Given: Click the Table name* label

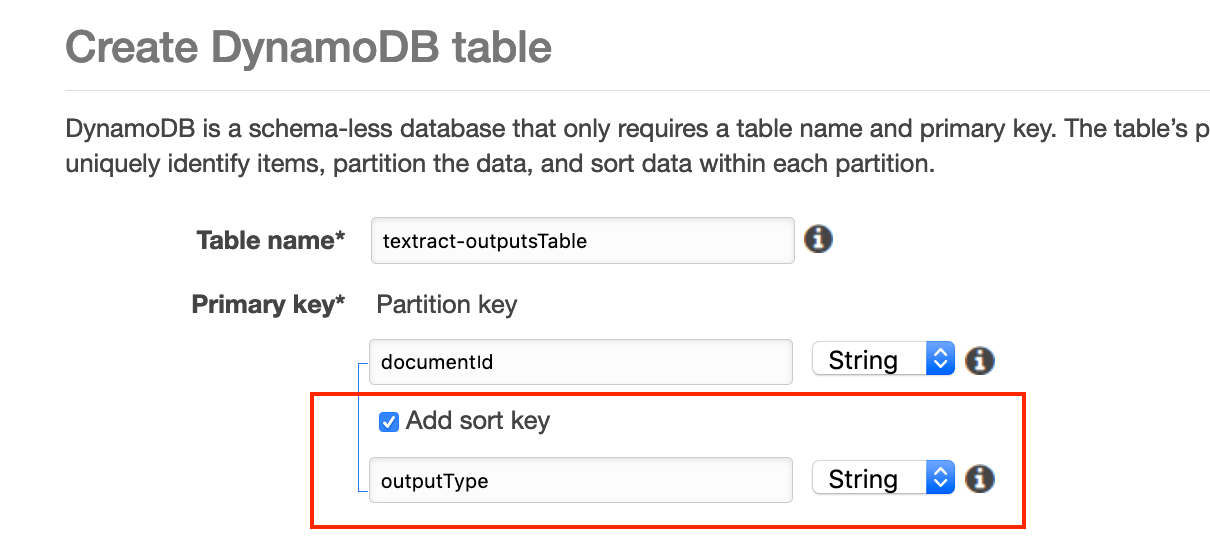Looking at the screenshot, I should pos(270,241).
